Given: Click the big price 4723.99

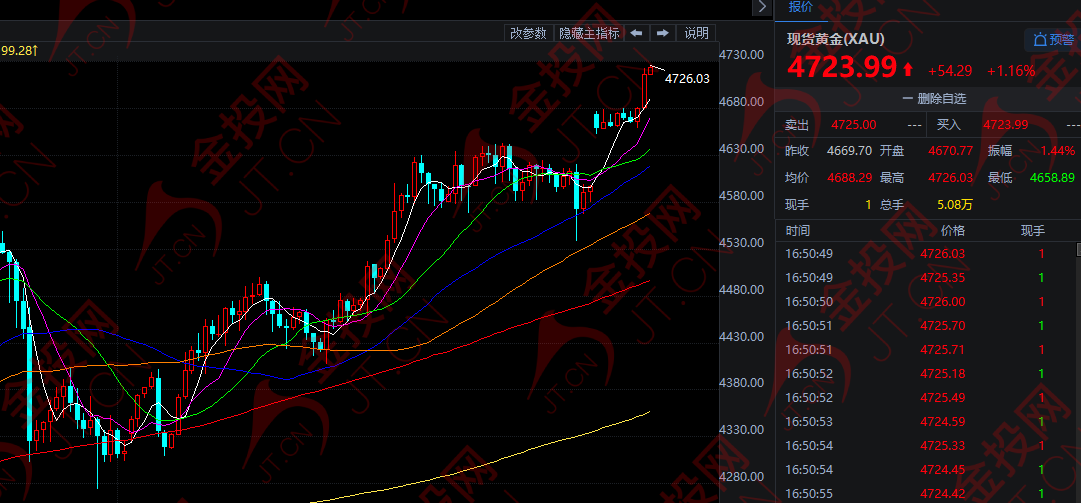Looking at the screenshot, I should [x=842, y=68].
